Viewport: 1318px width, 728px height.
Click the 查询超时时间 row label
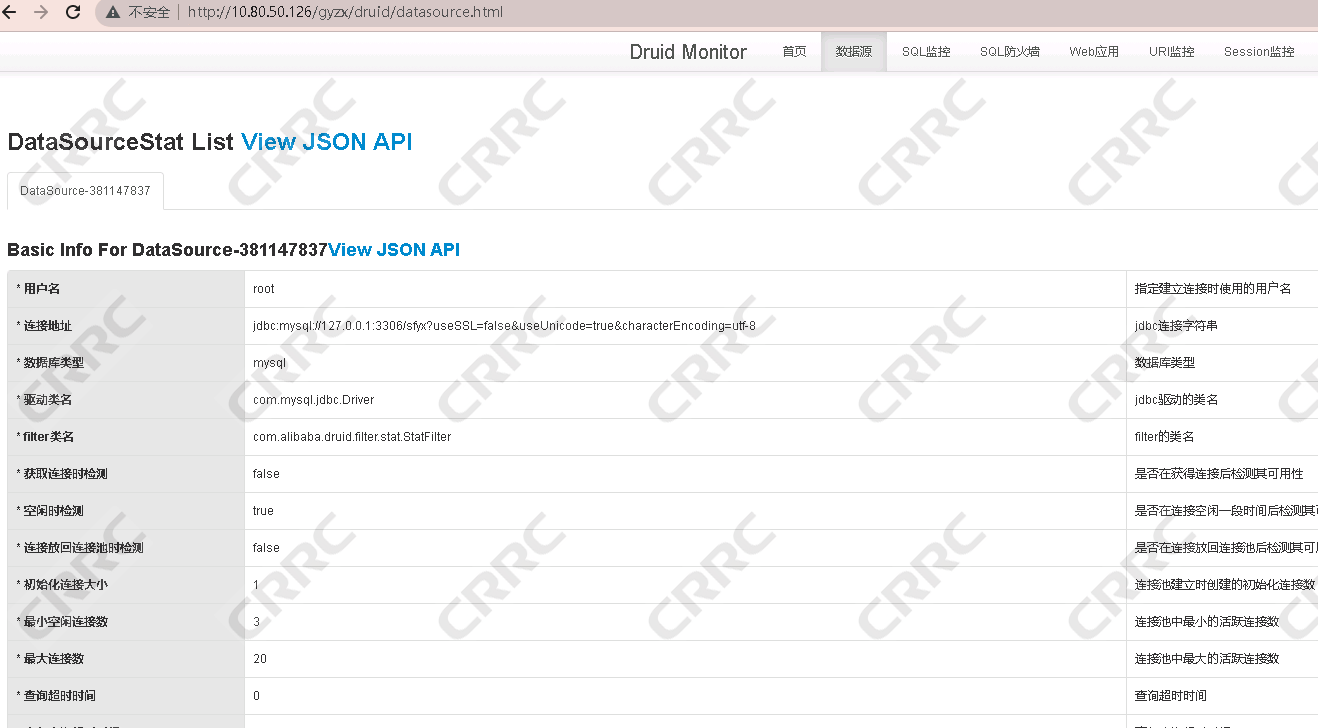(56, 696)
